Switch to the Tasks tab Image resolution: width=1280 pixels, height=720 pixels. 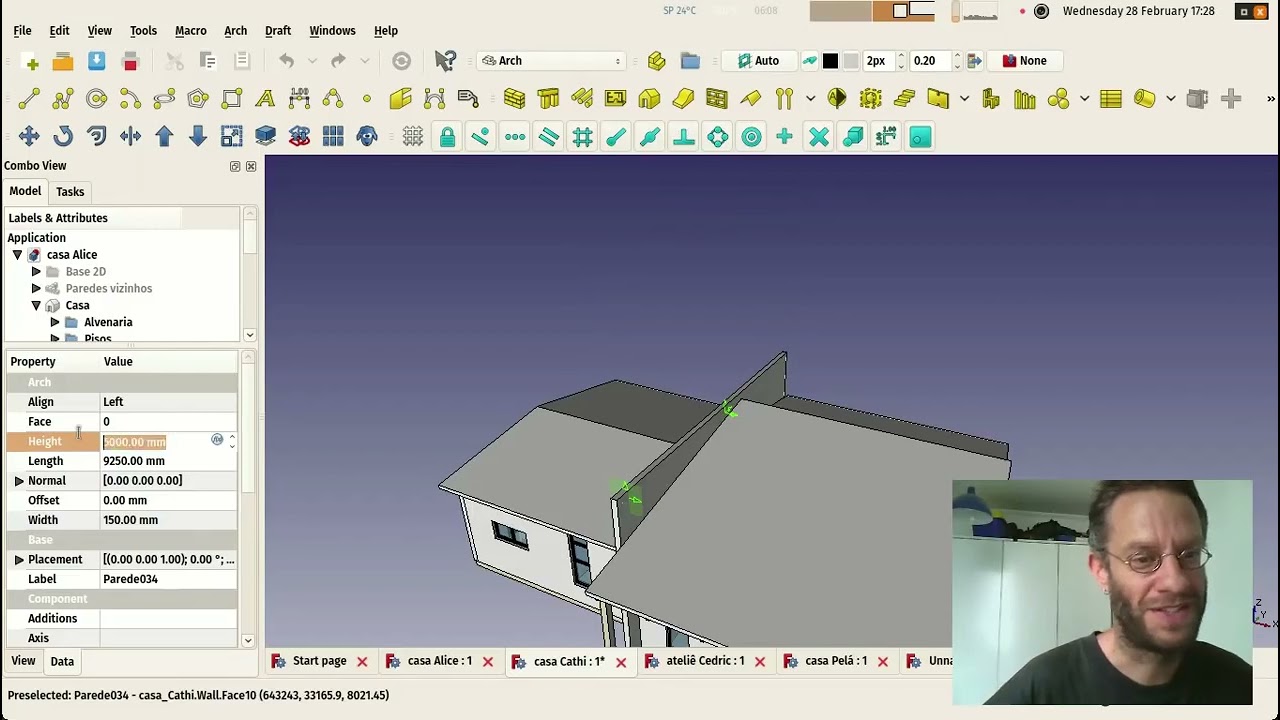pyautogui.click(x=70, y=192)
